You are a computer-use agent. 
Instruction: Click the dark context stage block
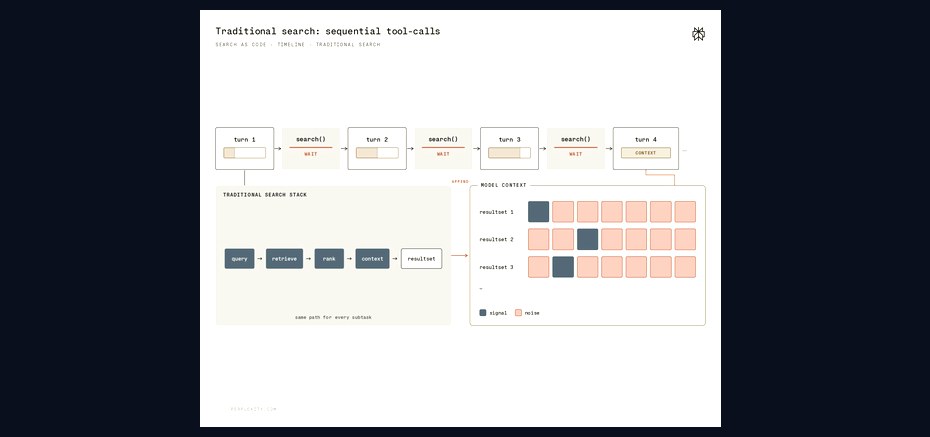[372, 259]
